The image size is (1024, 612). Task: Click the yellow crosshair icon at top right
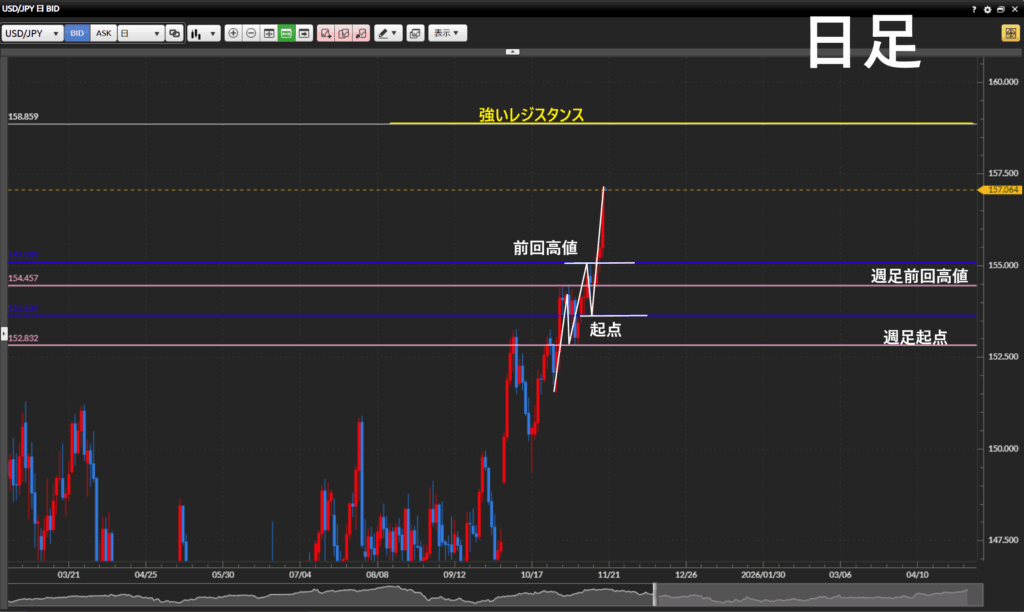(x=1010, y=33)
